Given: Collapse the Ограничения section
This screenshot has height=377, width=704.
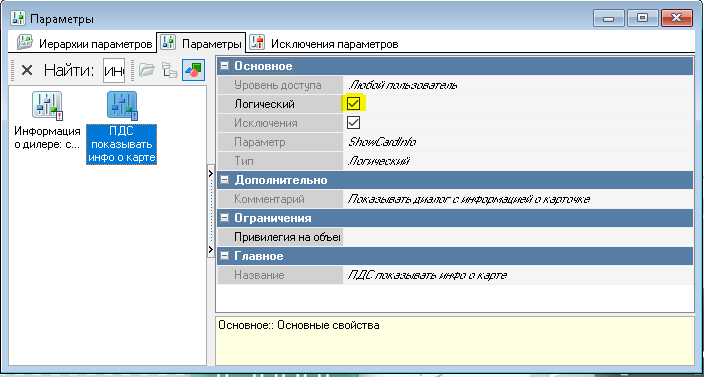Looking at the screenshot, I should coord(224,218).
